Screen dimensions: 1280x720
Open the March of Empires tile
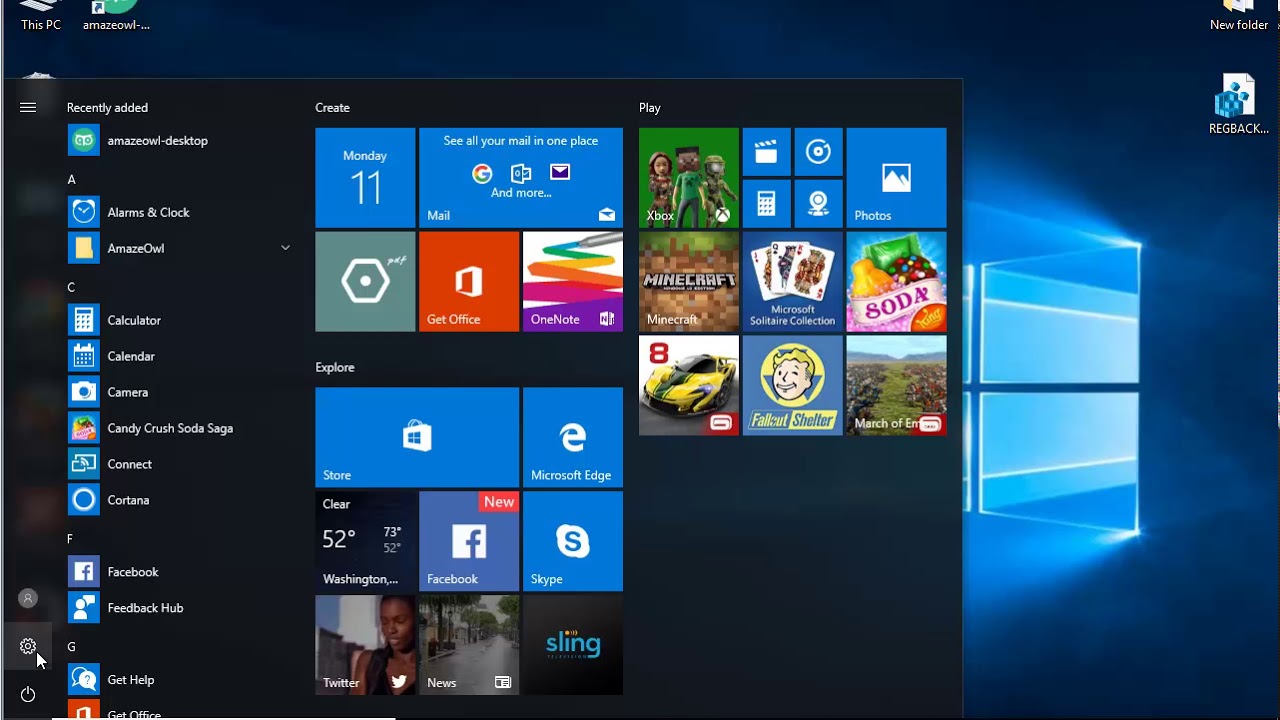coord(897,386)
